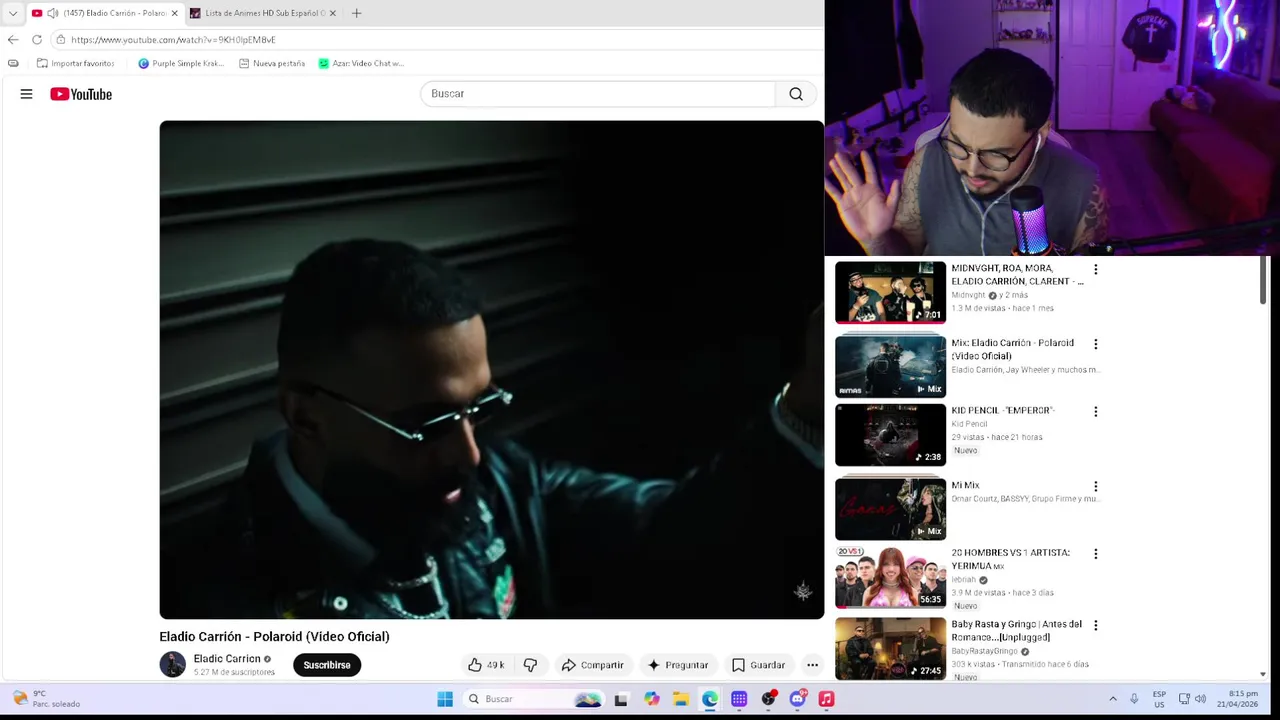Open options menu for Mix: Eladio Carrión
The image size is (1280, 720).
click(x=1095, y=344)
